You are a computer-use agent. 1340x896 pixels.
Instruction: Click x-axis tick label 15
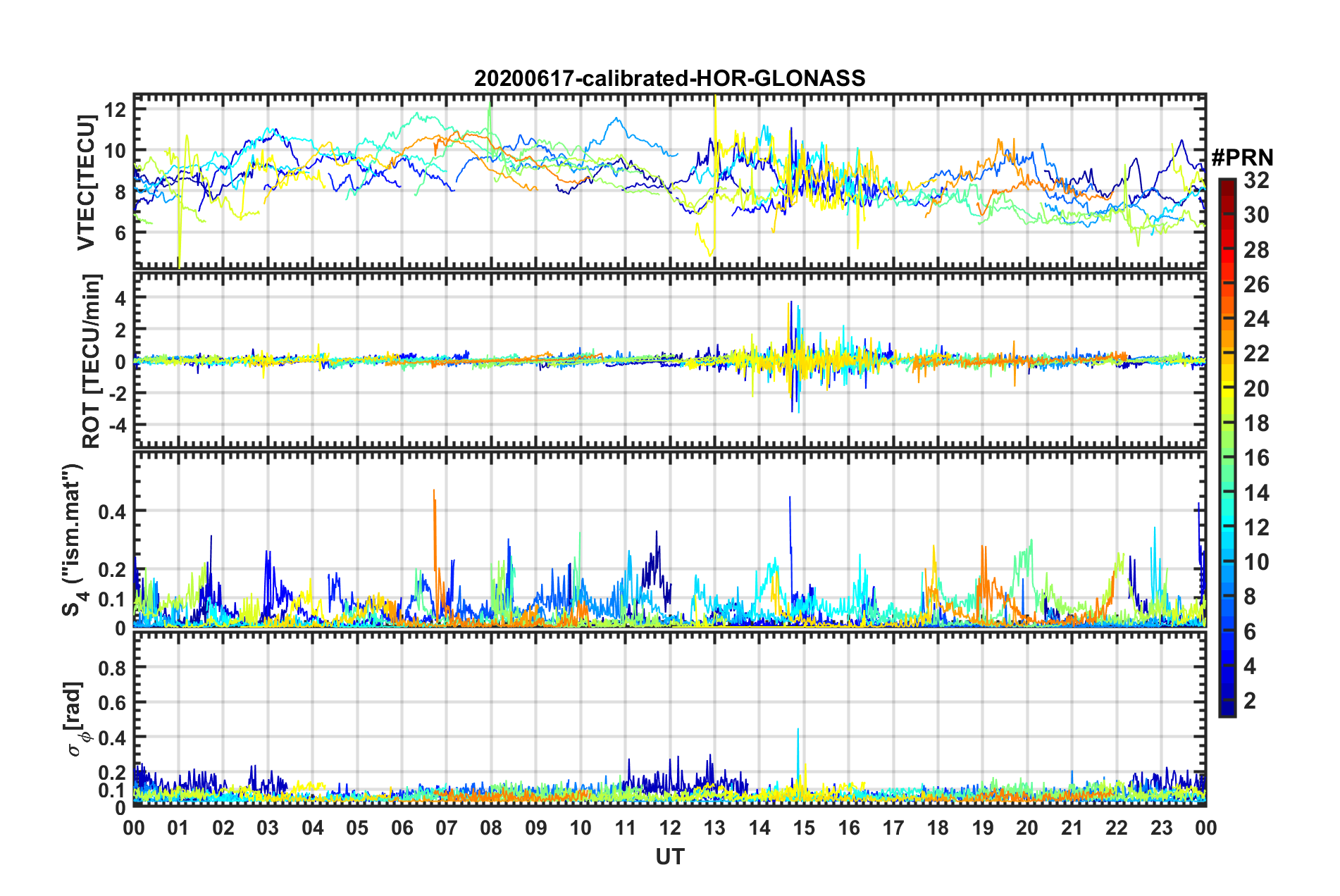(804, 828)
